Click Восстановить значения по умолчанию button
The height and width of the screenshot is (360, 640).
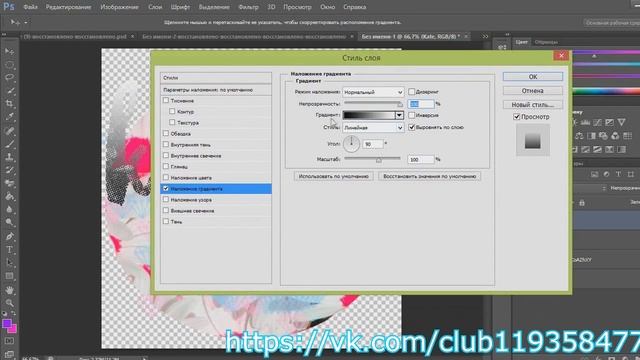(429, 176)
